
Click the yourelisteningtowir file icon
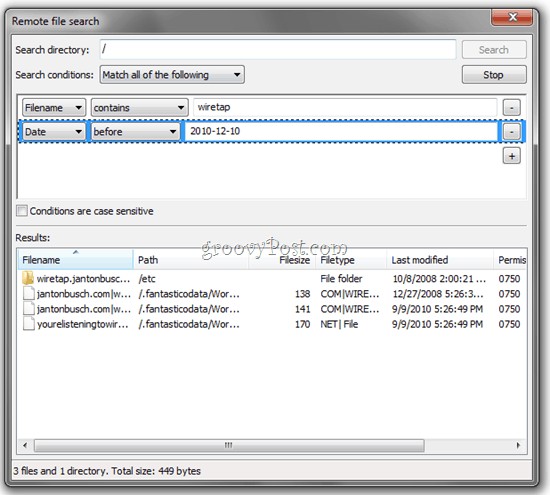pos(28,324)
